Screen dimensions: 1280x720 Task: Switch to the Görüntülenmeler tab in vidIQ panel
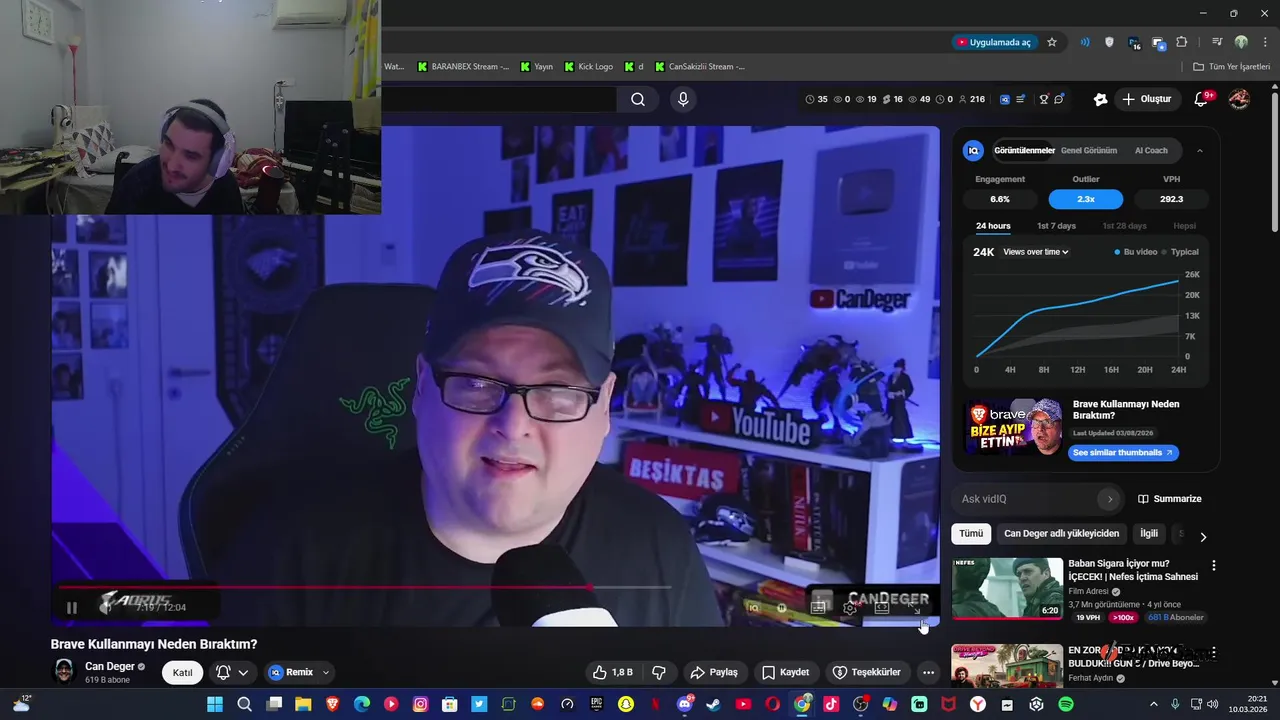(1024, 151)
